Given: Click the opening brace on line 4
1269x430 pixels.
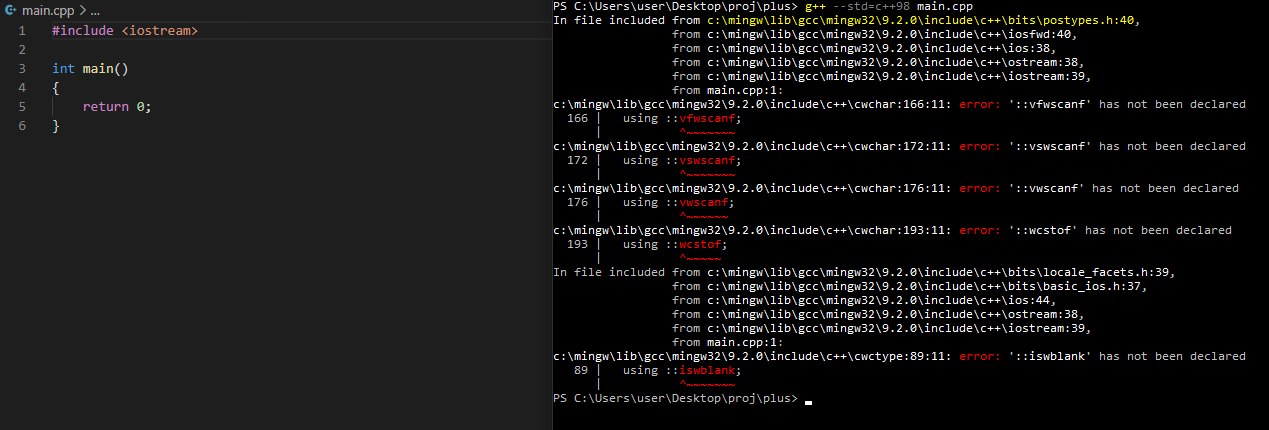Looking at the screenshot, I should [x=56, y=88].
